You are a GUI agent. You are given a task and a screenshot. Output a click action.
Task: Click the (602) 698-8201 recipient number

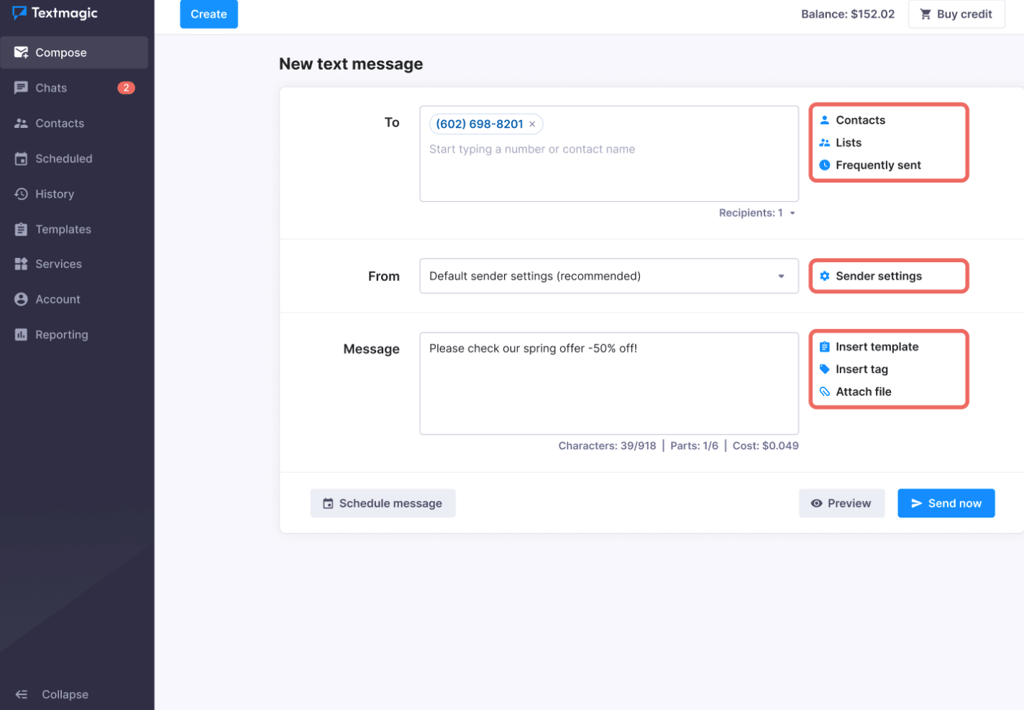point(479,124)
